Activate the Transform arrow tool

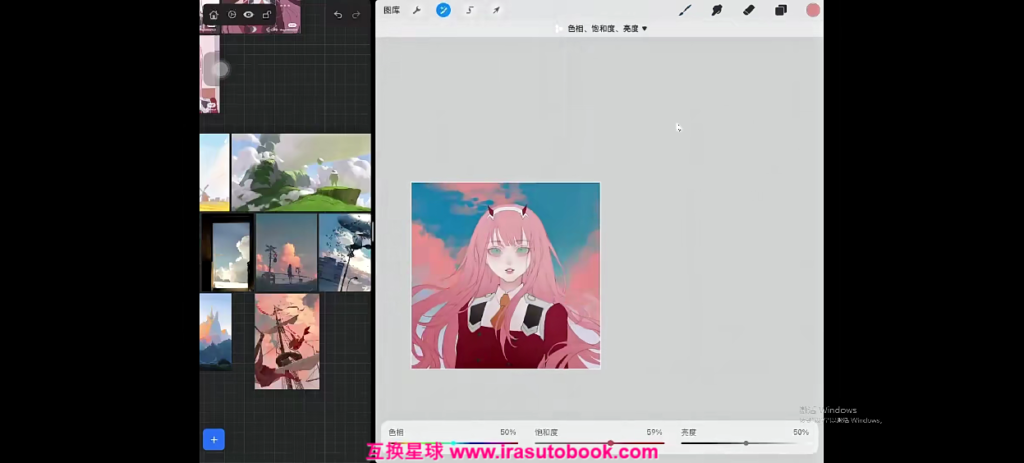tap(496, 10)
